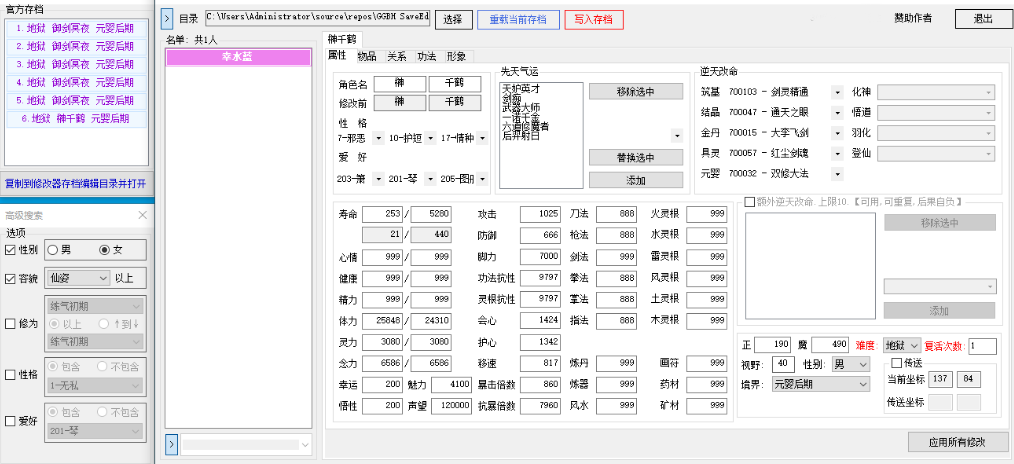Expand the 具灵 红尘剑魄 dropdown arrow
1014x464 pixels.
pos(838,153)
